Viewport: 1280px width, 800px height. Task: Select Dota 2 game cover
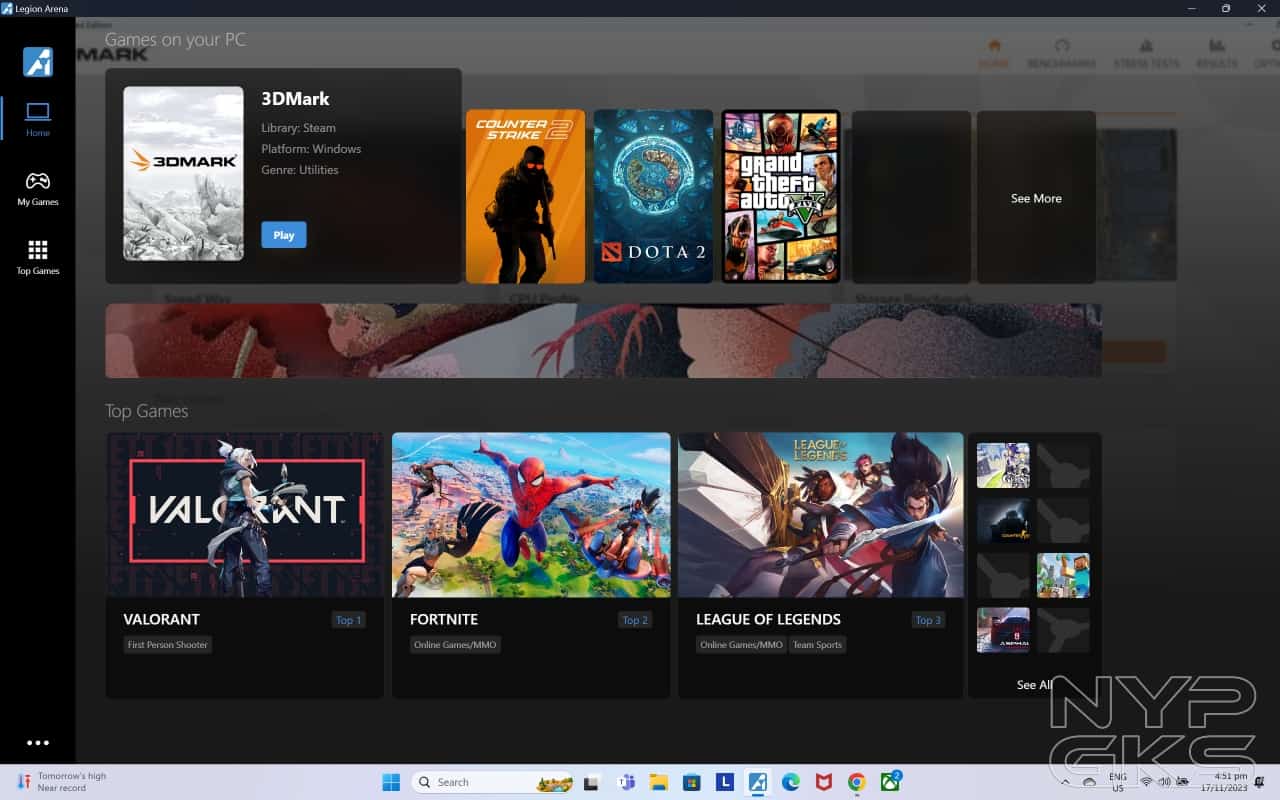653,197
